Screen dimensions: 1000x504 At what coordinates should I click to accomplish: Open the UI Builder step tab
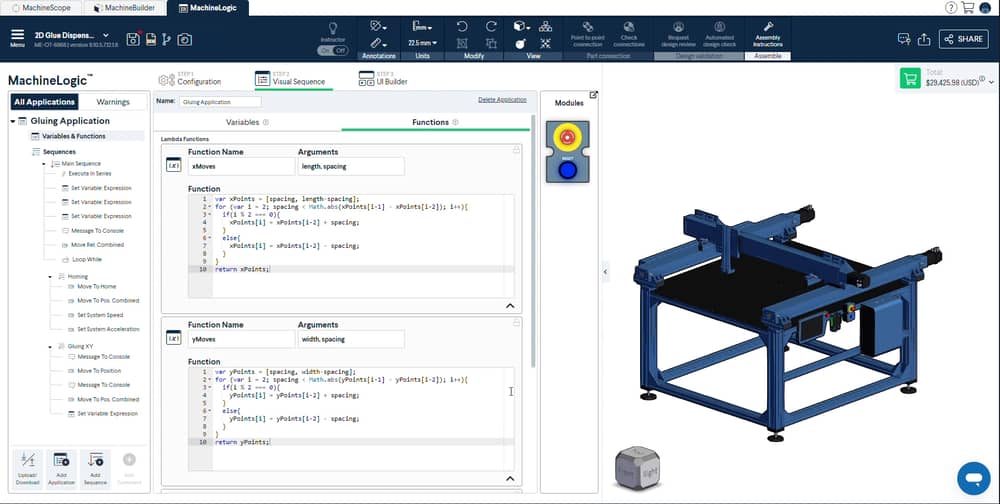tap(384, 79)
